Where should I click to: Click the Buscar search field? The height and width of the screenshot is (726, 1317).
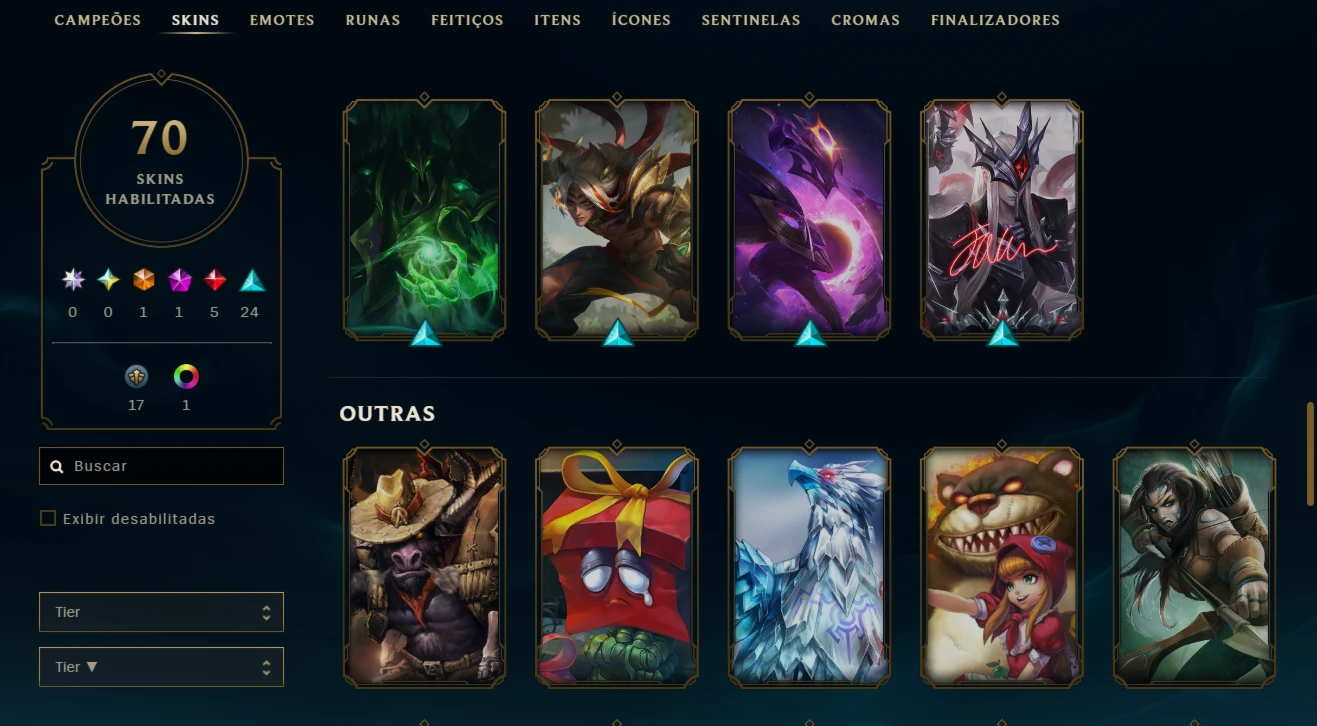161,466
